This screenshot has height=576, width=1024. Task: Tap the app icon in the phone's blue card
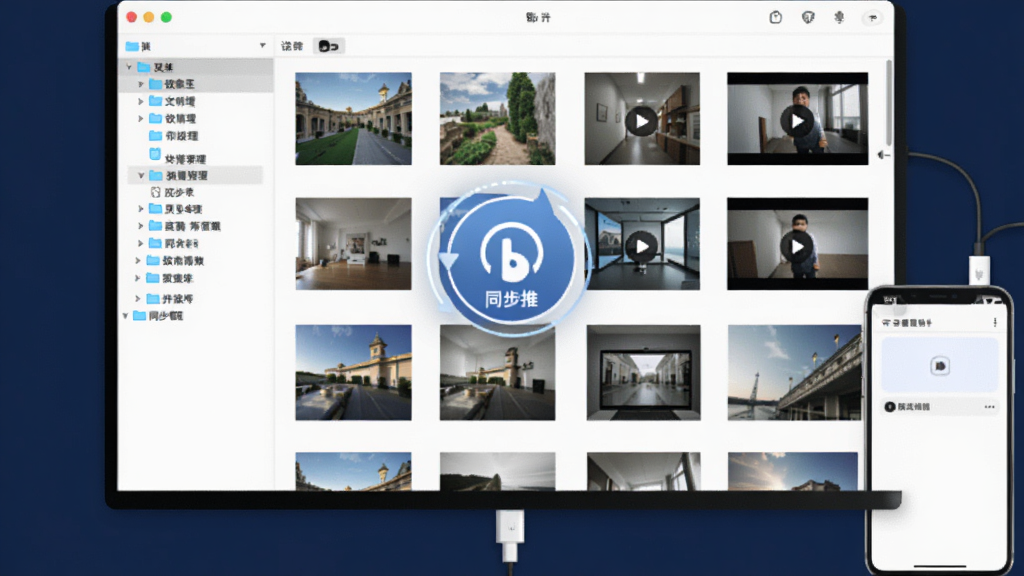(x=940, y=366)
